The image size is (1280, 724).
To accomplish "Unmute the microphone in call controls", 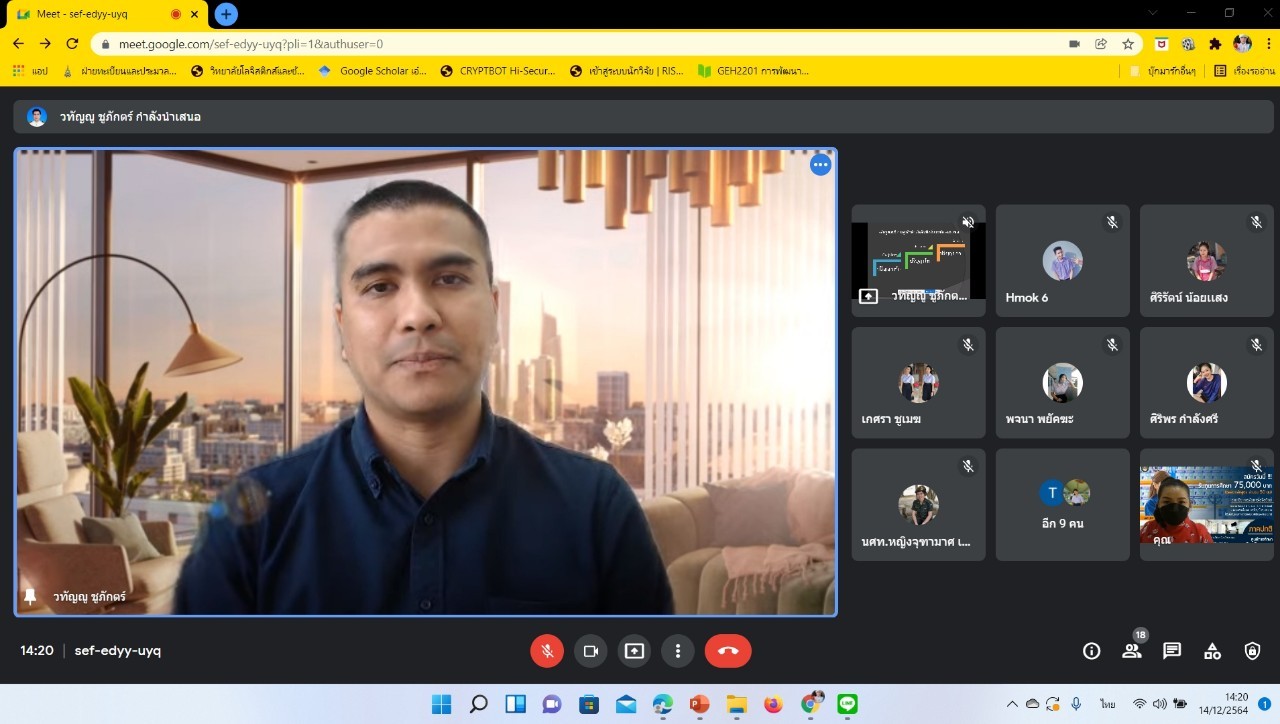I will [547, 651].
